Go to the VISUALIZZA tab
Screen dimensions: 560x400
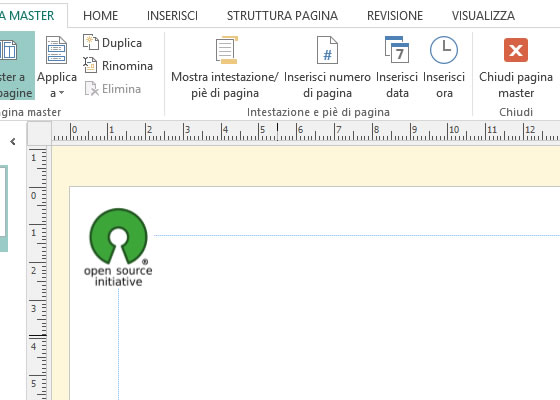pyautogui.click(x=483, y=16)
